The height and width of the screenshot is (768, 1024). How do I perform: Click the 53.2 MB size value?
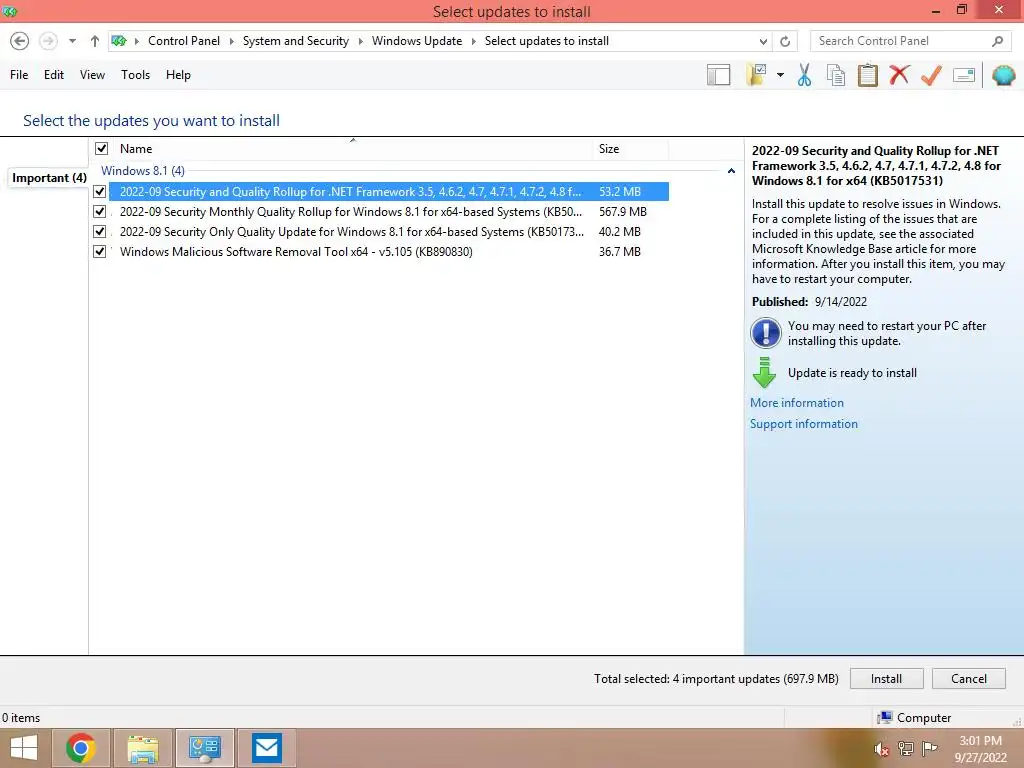620,192
